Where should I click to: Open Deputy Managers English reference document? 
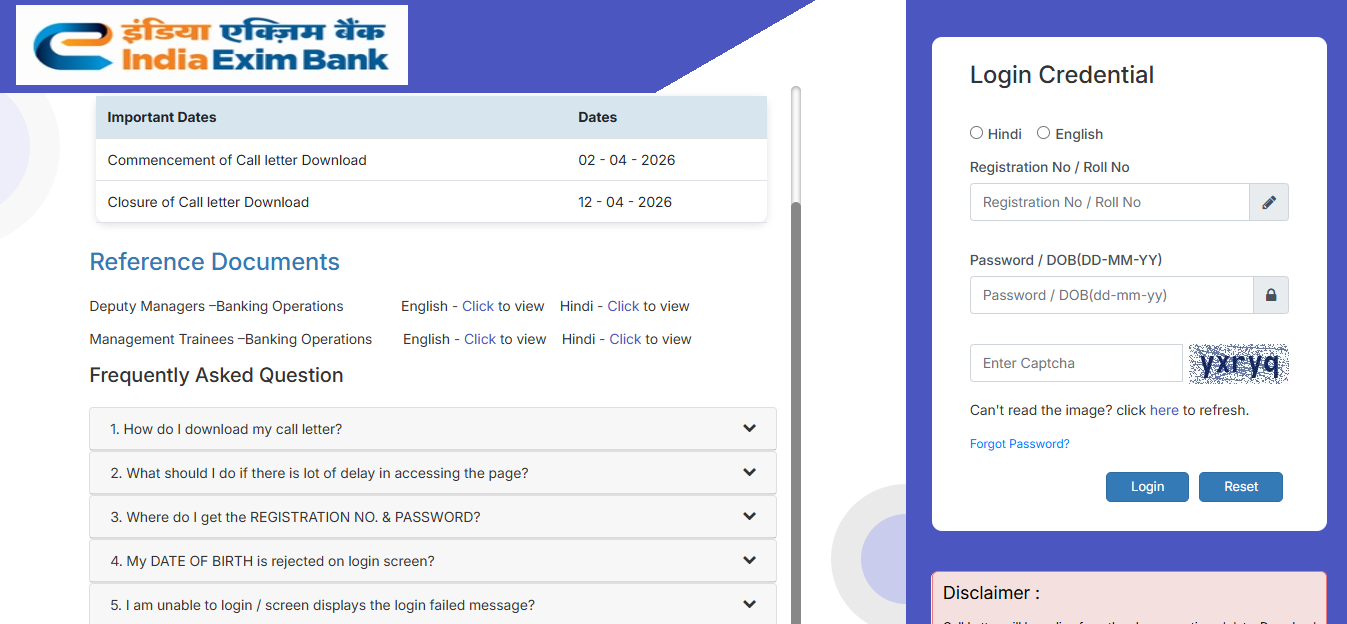[478, 306]
